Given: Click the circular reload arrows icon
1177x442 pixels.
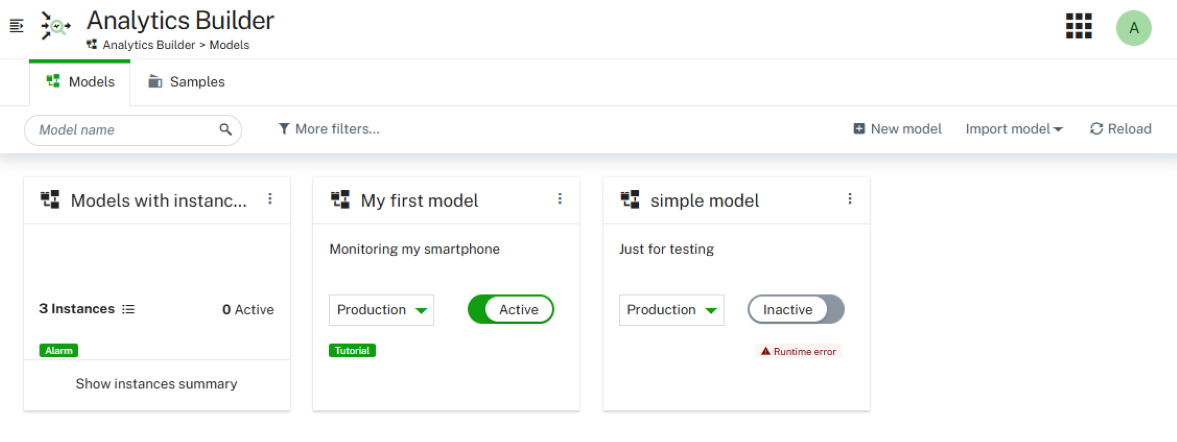Looking at the screenshot, I should pos(1096,129).
